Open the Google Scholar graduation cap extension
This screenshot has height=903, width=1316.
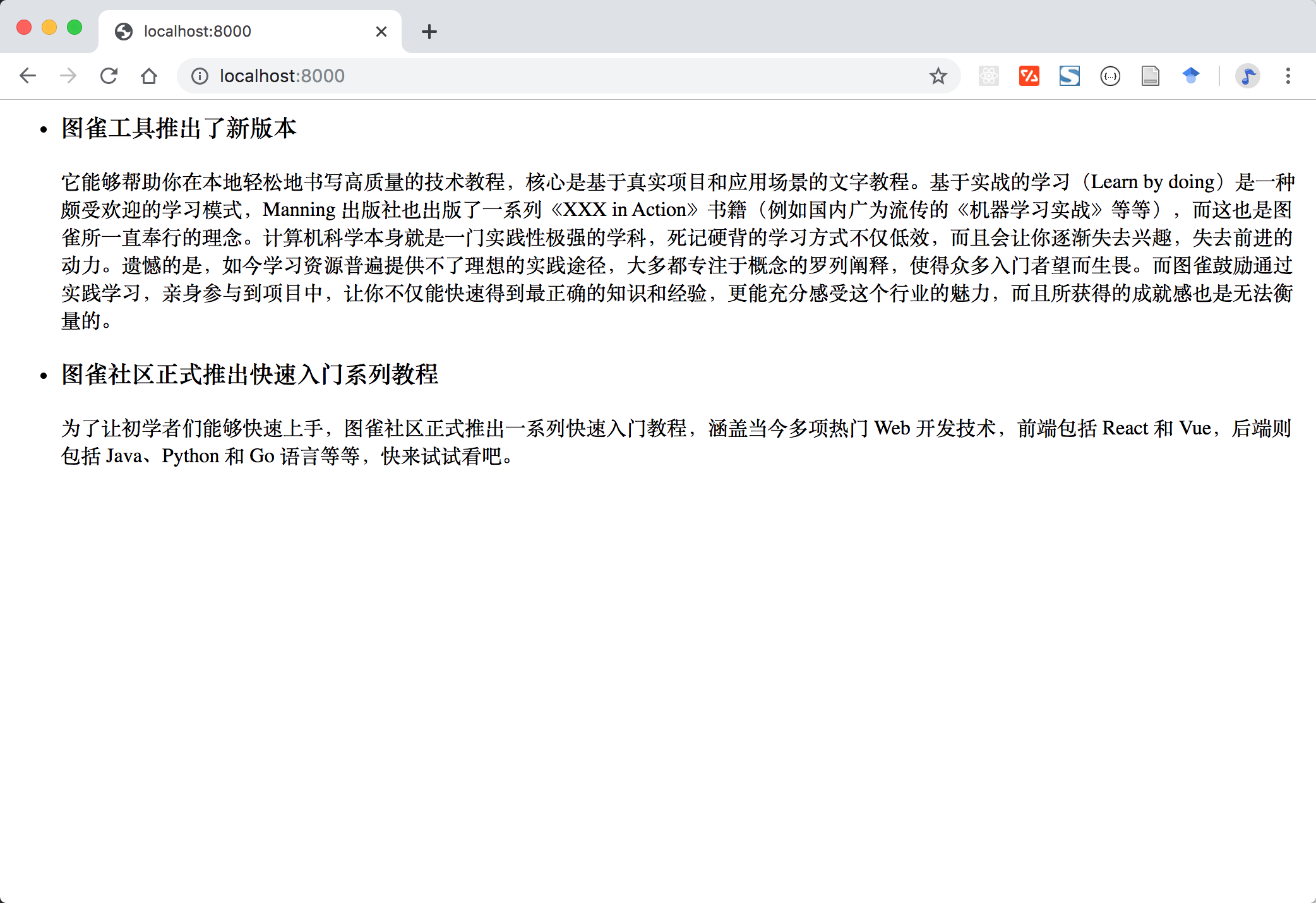(1190, 76)
